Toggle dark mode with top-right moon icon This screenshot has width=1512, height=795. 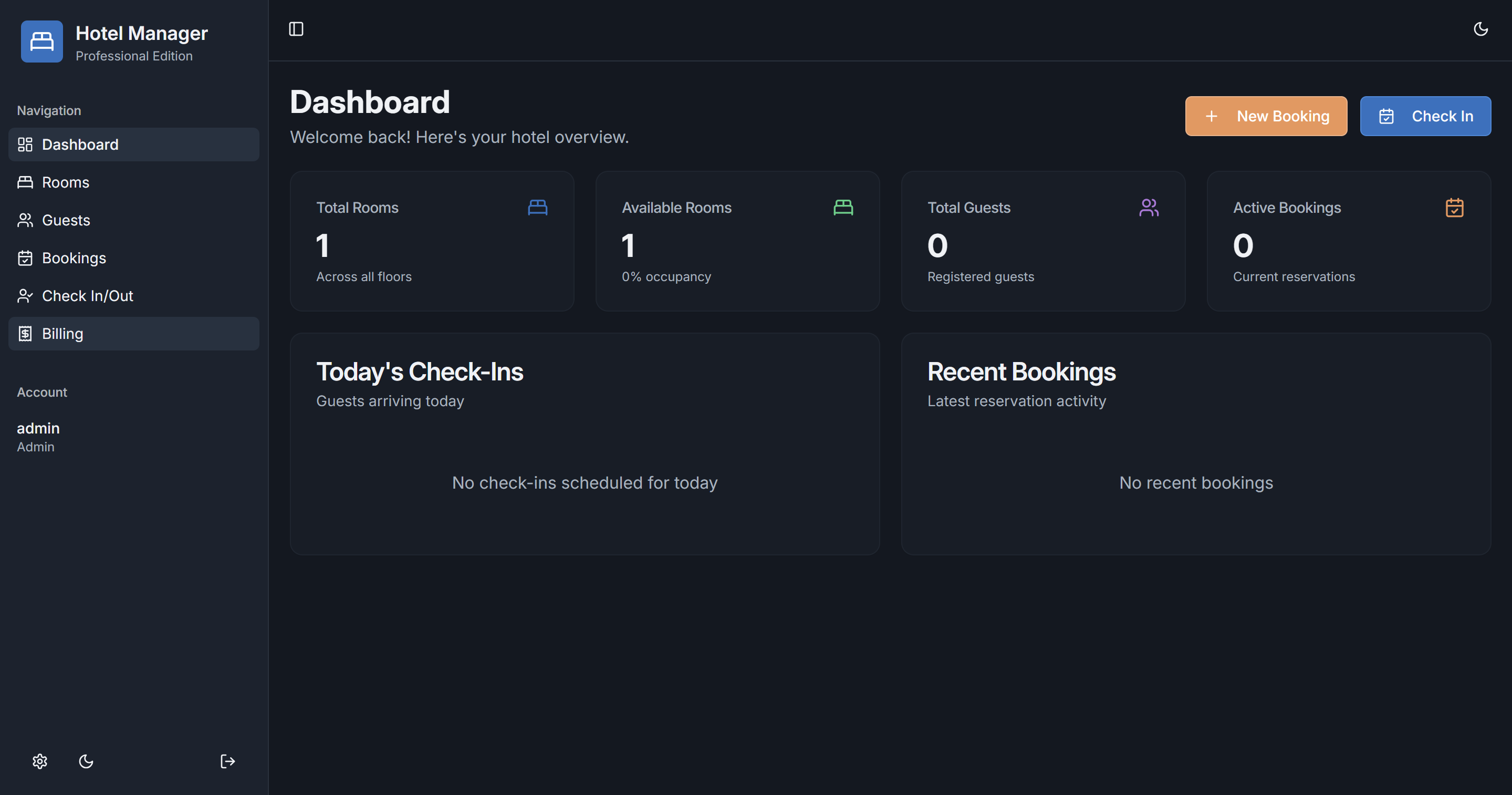point(1480,29)
